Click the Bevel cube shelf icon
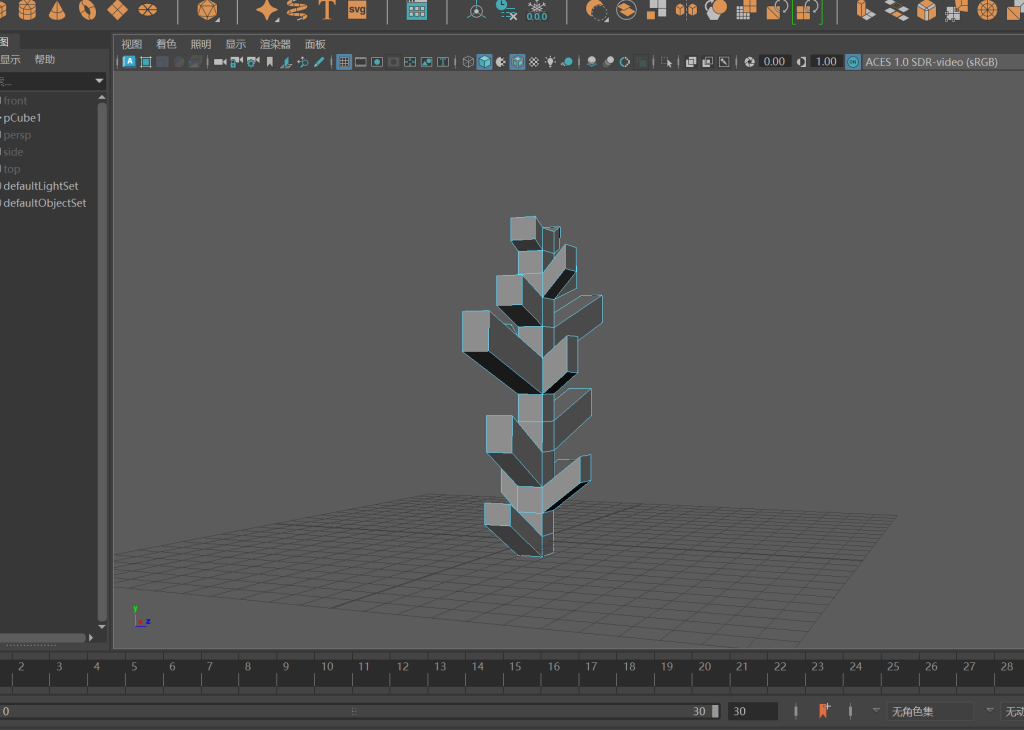 (926, 10)
